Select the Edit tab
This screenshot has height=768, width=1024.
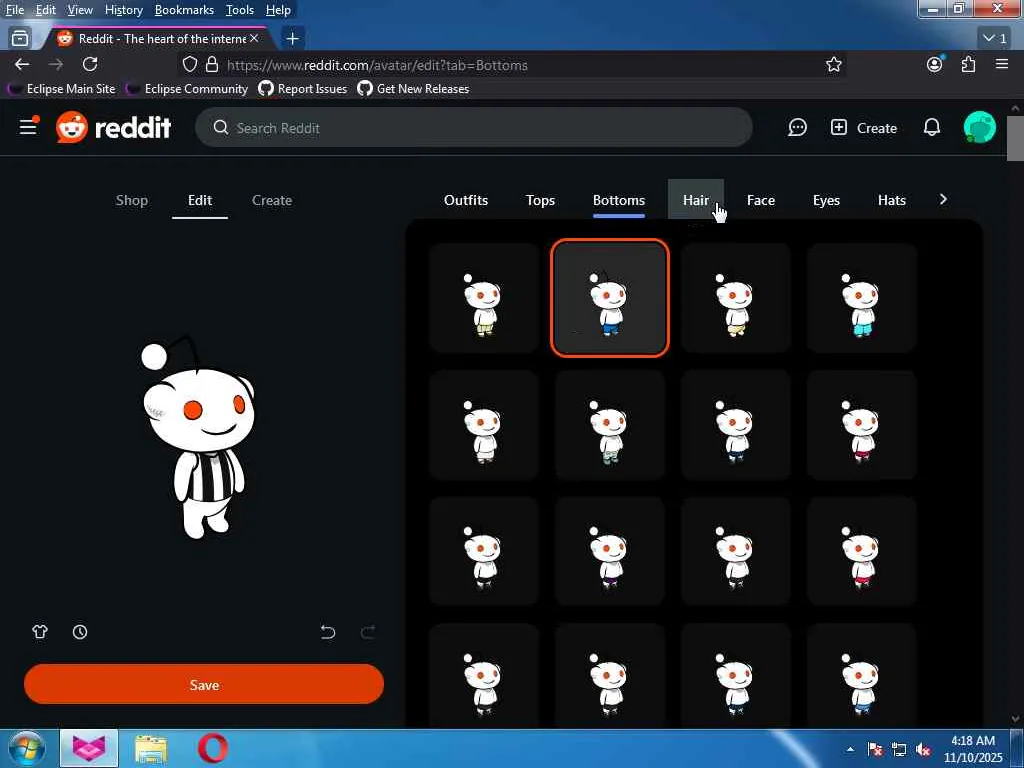click(200, 200)
